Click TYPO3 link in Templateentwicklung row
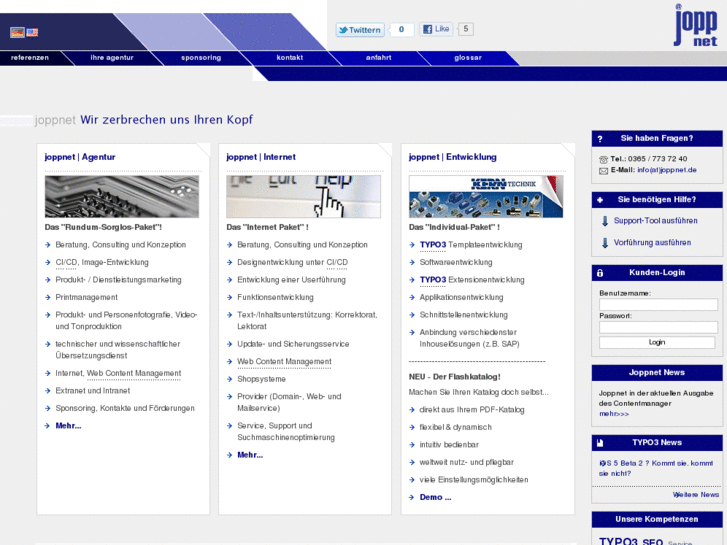The width and height of the screenshot is (727, 545). (433, 245)
